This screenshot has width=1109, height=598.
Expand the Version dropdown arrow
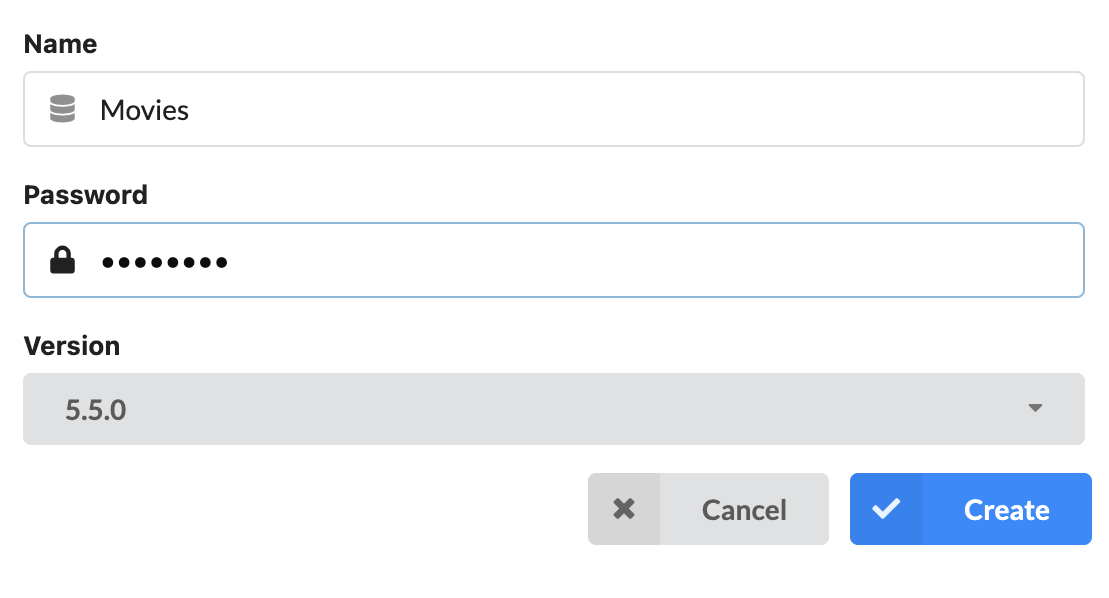click(1035, 408)
